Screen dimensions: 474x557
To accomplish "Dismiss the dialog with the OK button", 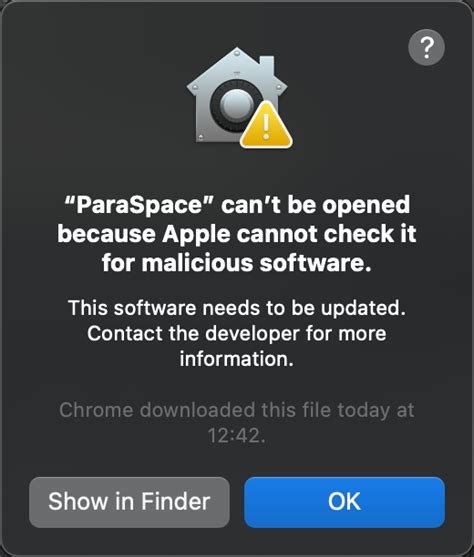I will tap(344, 502).
